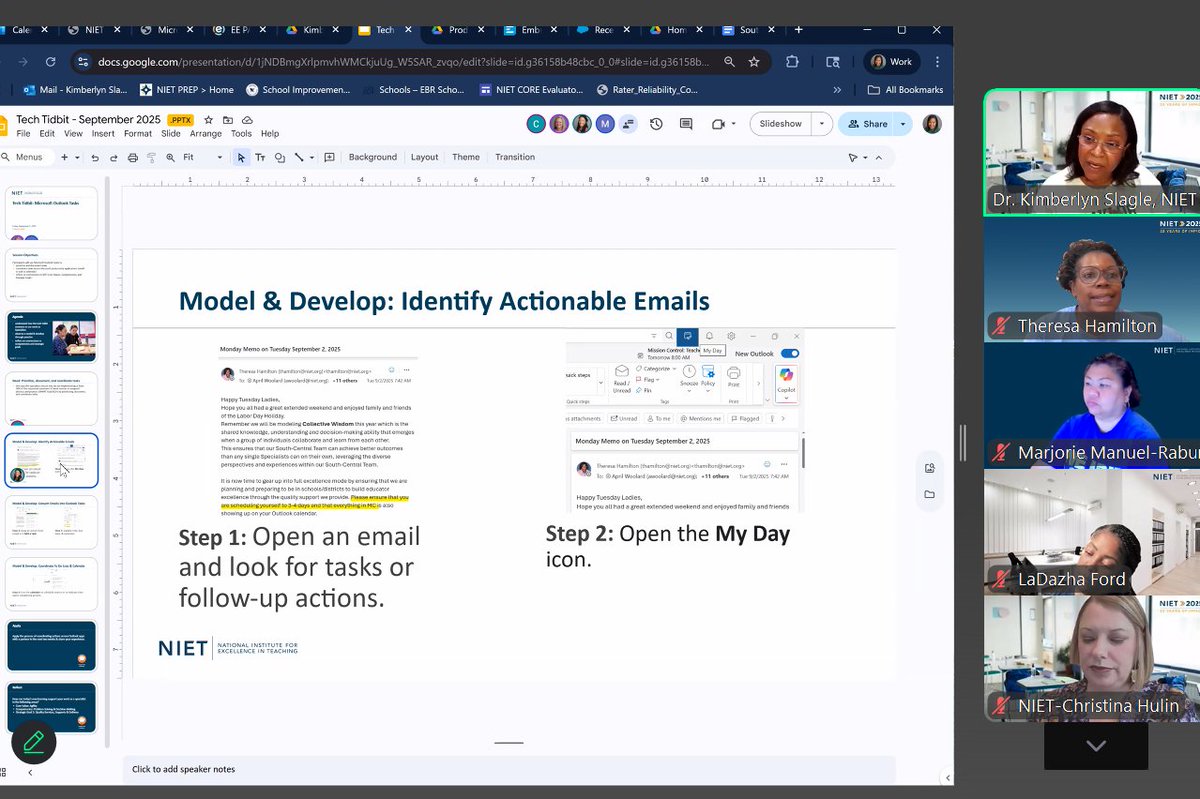Open the Format menu
The image size is (1200, 799).
point(138,133)
